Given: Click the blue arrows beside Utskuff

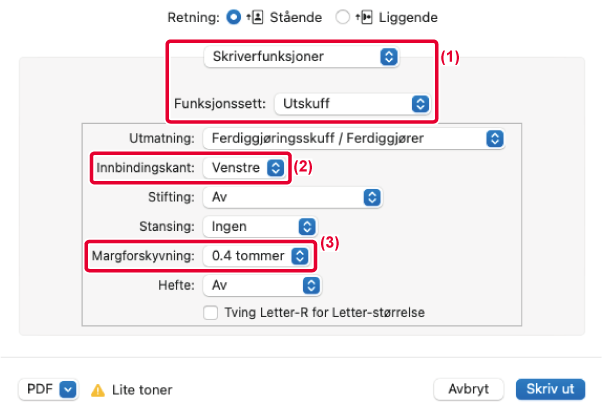Looking at the screenshot, I should (x=420, y=104).
